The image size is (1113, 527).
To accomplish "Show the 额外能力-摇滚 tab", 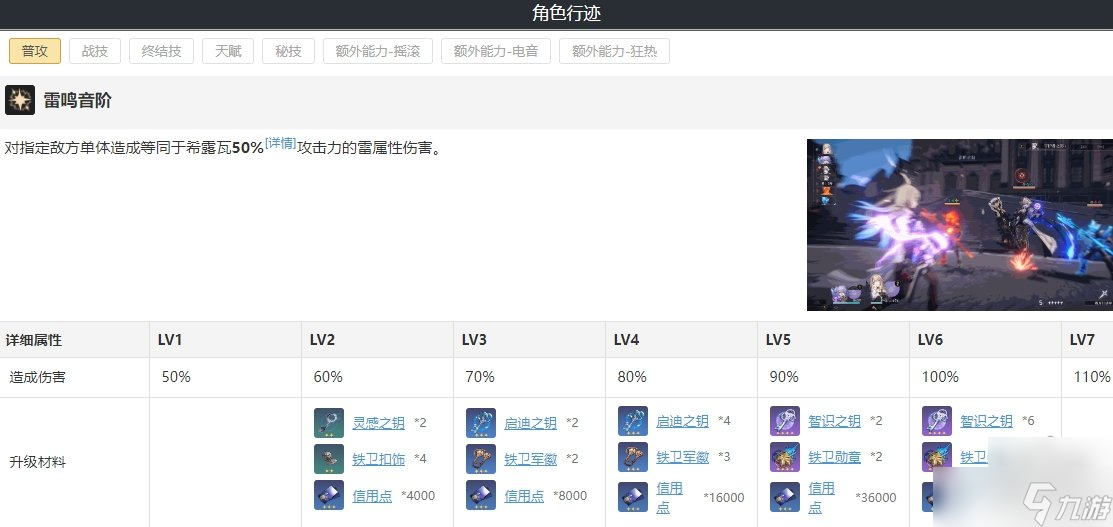I will (377, 51).
